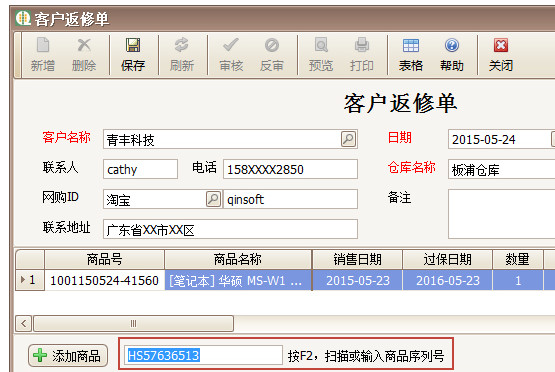This screenshot has width=555, height=372.
Task: Click the 审核 (Approve) checkmark icon
Action: point(231,45)
